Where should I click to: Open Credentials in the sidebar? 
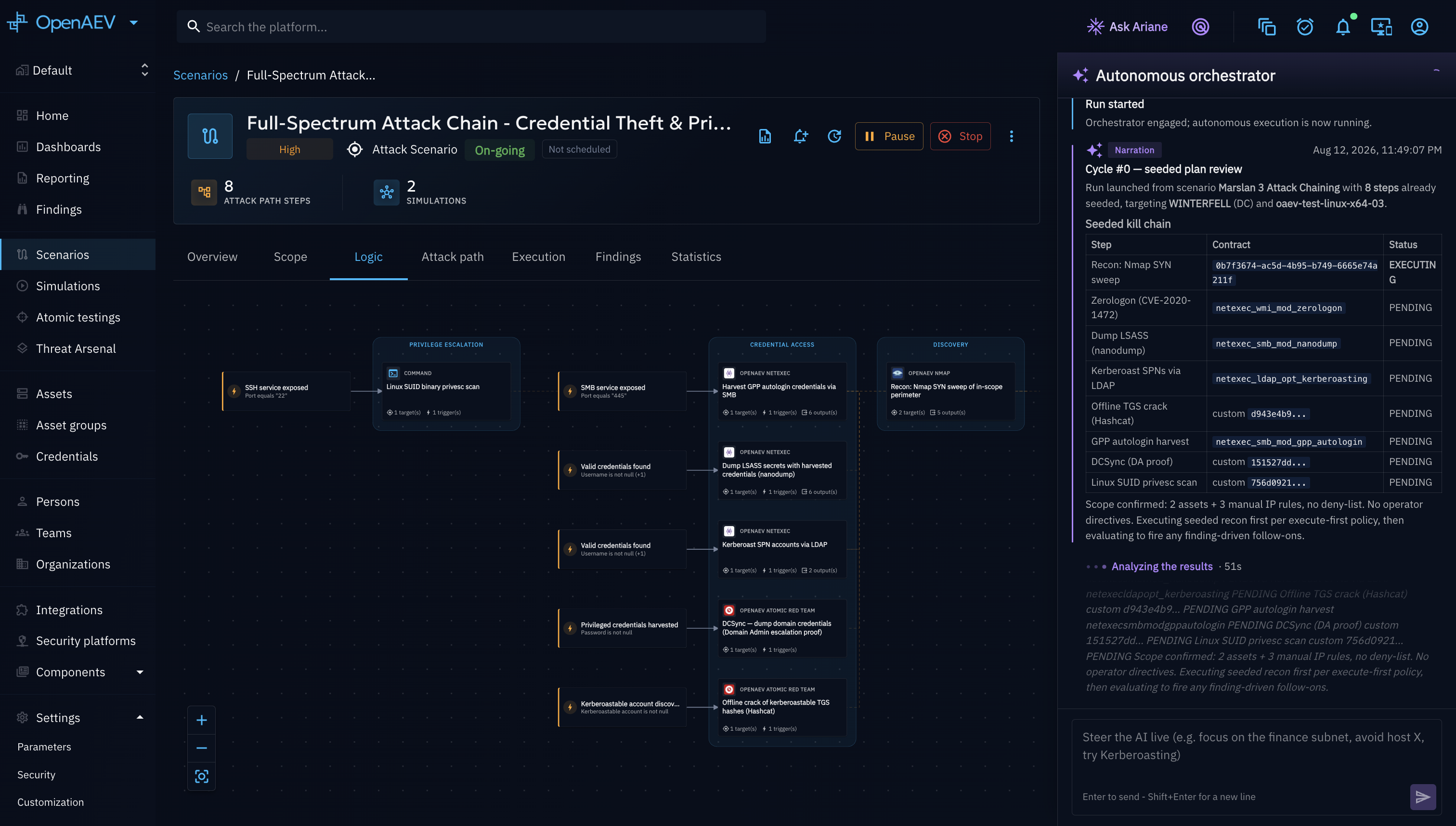tap(78, 456)
